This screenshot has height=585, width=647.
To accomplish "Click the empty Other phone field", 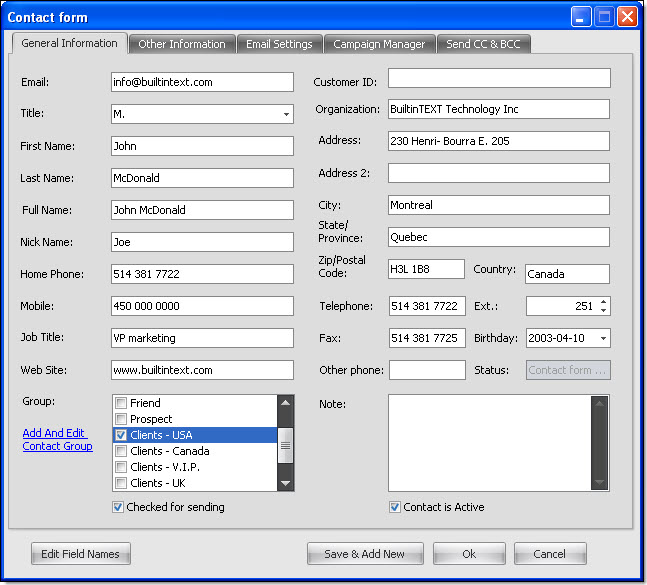I will [x=427, y=370].
